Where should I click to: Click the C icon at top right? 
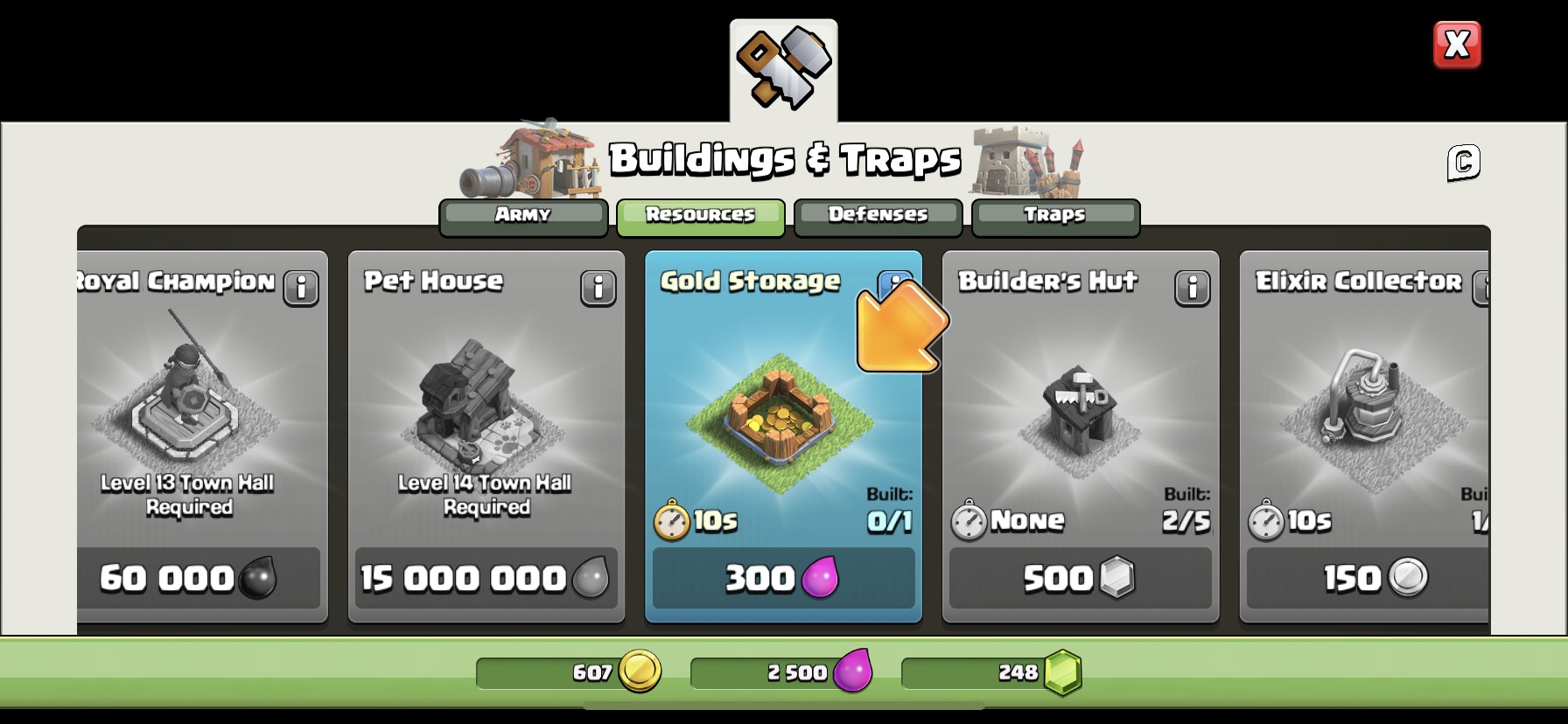click(x=1464, y=163)
